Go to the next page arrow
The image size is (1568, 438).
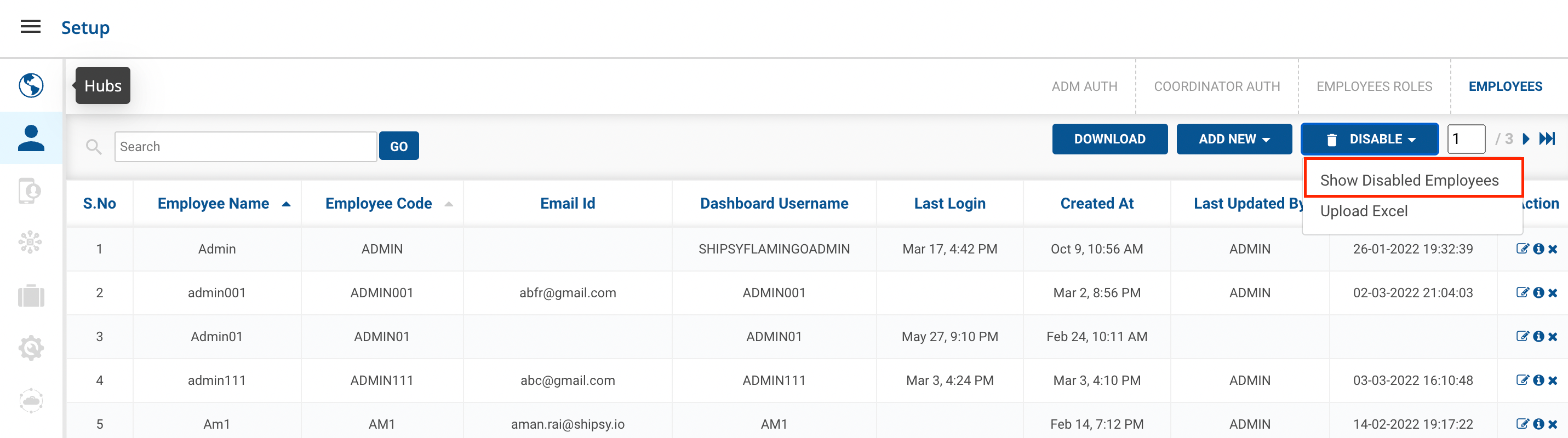click(1526, 139)
